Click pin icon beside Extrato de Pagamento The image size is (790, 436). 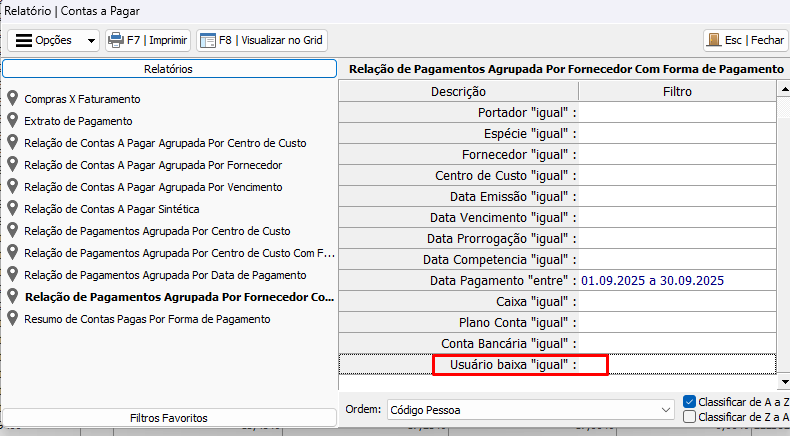click(x=12, y=121)
